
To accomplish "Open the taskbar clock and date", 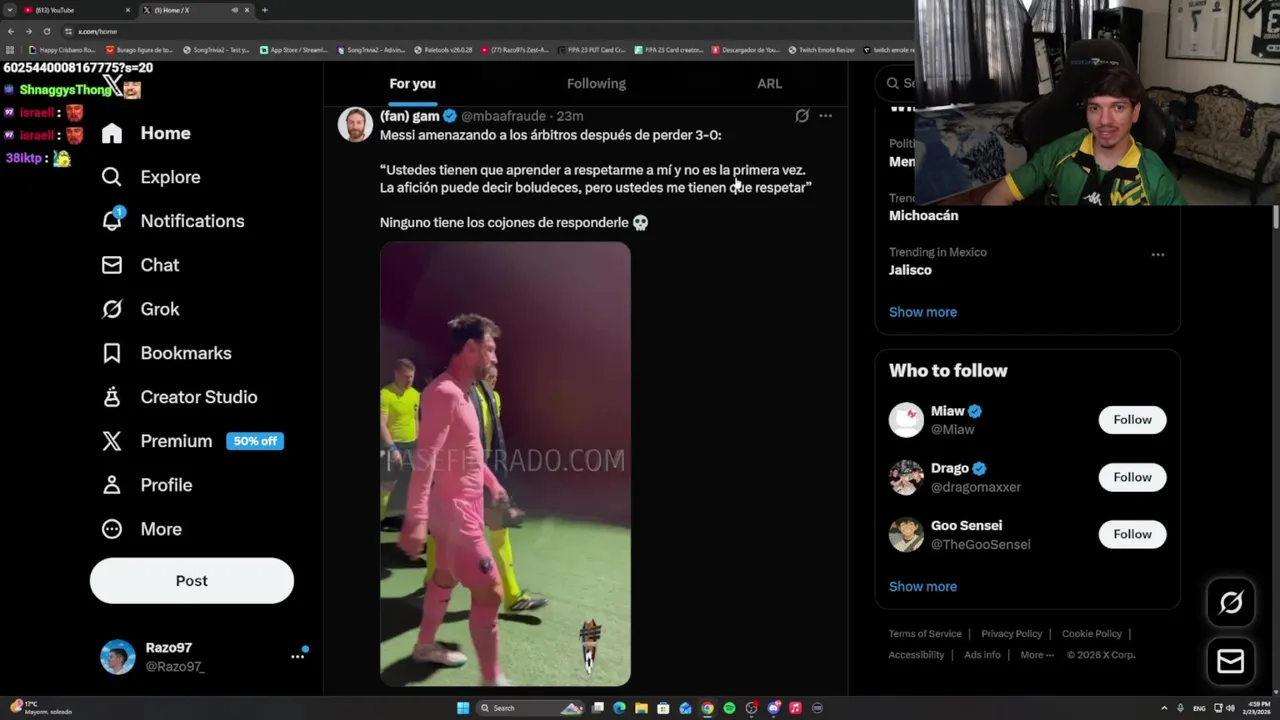I will [1256, 708].
